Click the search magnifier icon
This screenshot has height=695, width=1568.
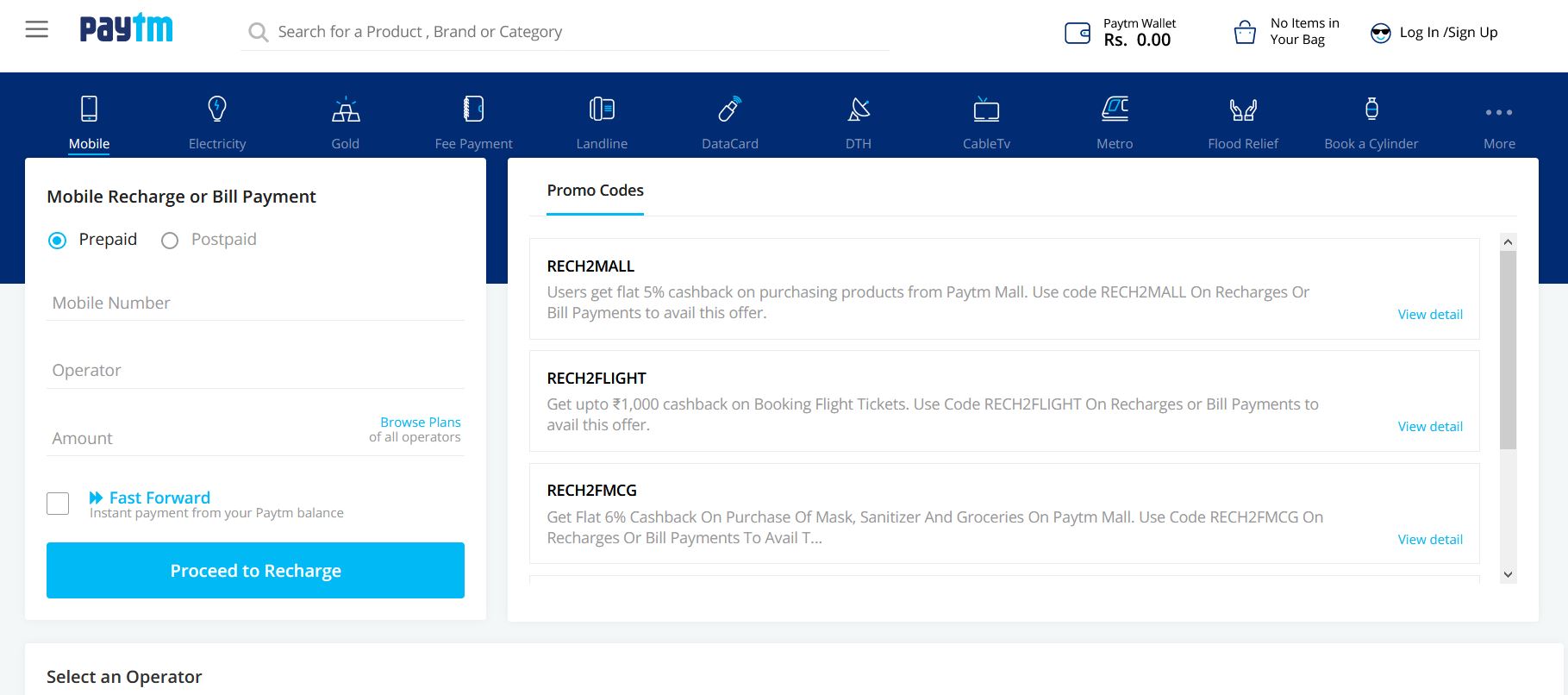(x=258, y=33)
